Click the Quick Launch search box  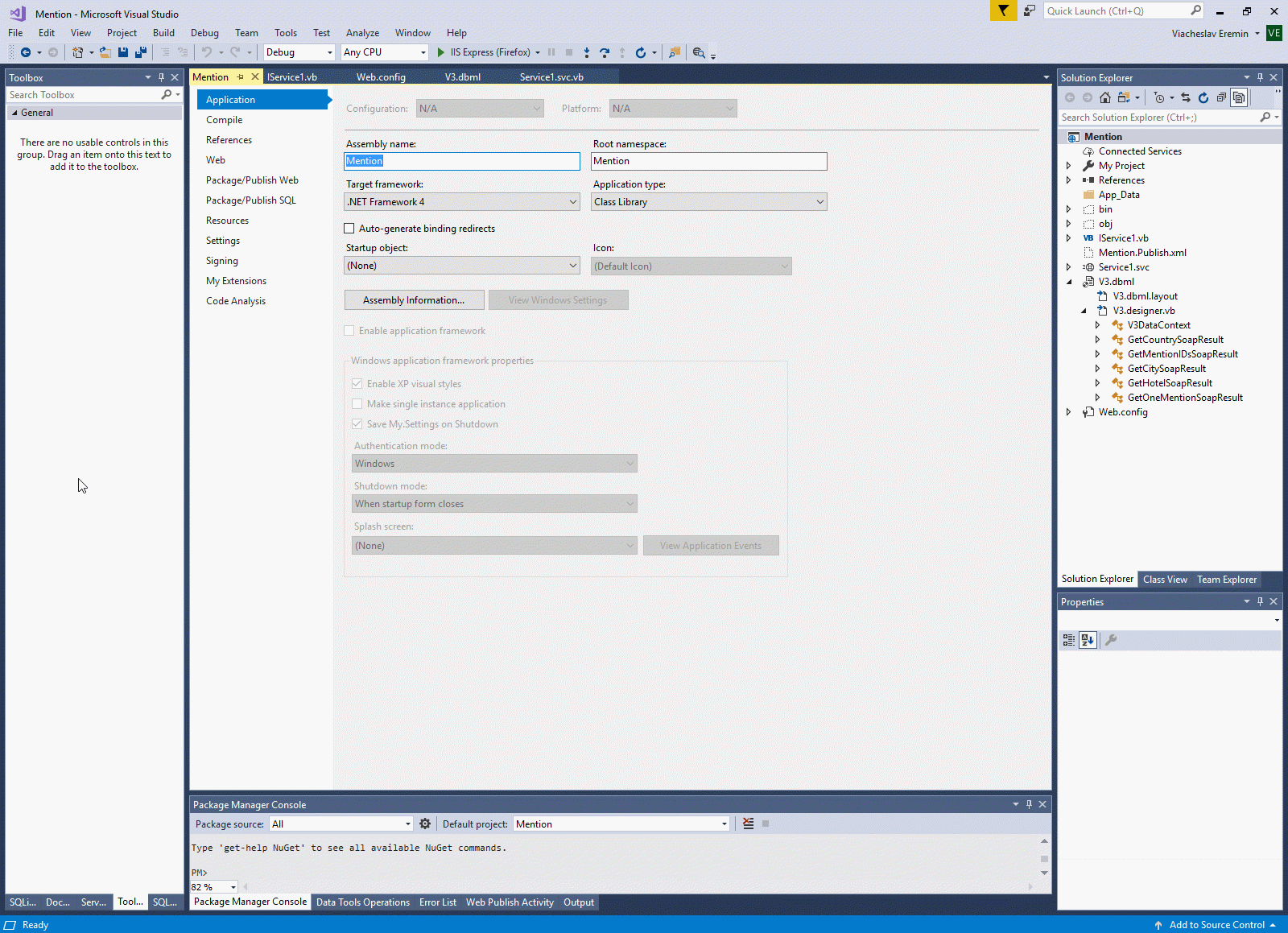(x=1117, y=10)
